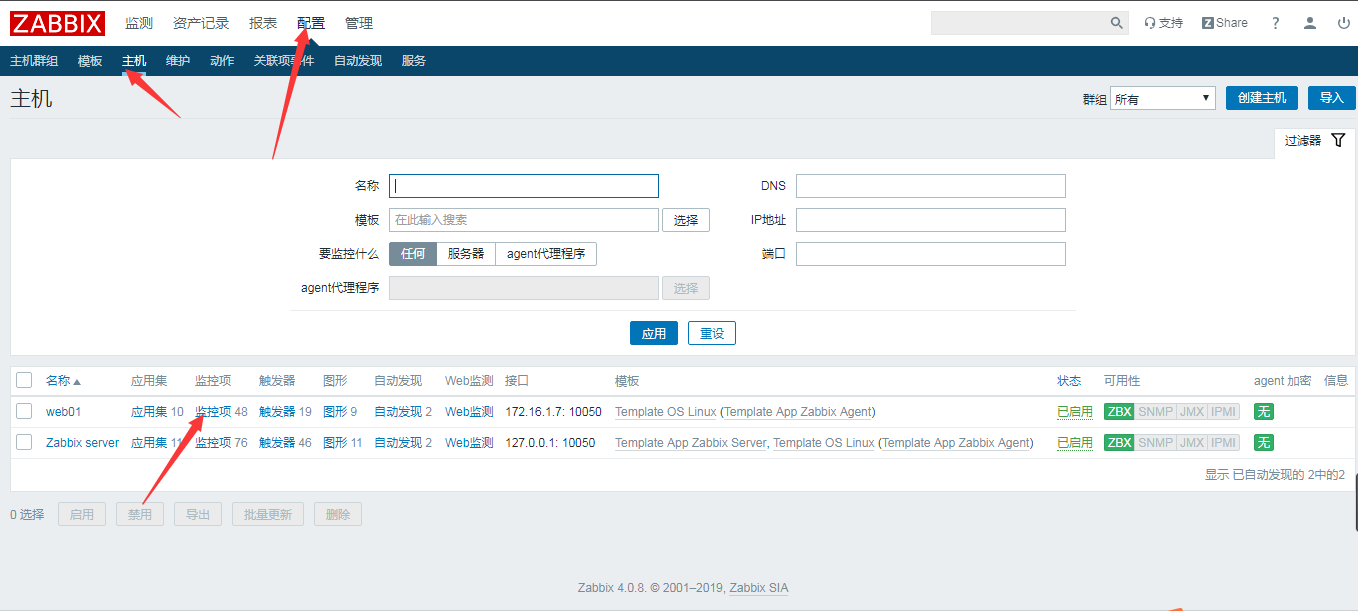Sort hosts by 名称 column

click(63, 381)
